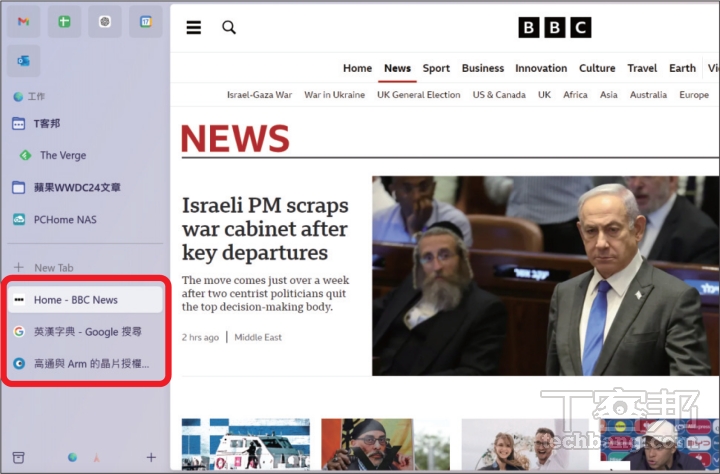
Task: Click the BBC logo
Action: [555, 28]
